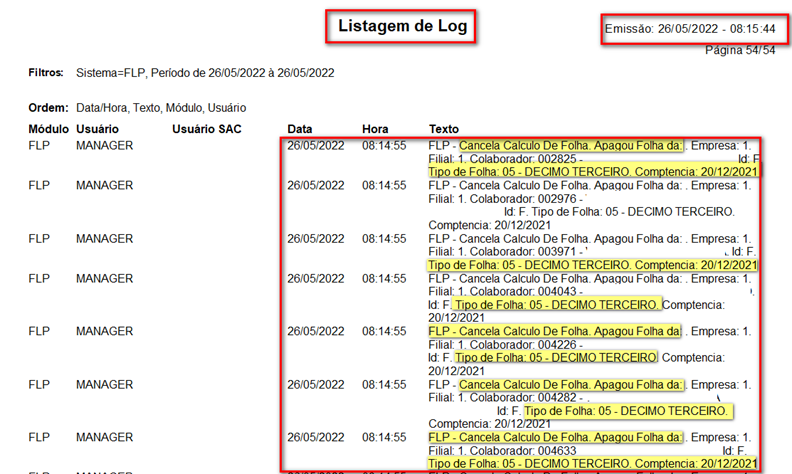Image resolution: width=792 pixels, height=474 pixels.
Task: Click the date cell in Colaborador 002976 row
Action: tap(316, 185)
